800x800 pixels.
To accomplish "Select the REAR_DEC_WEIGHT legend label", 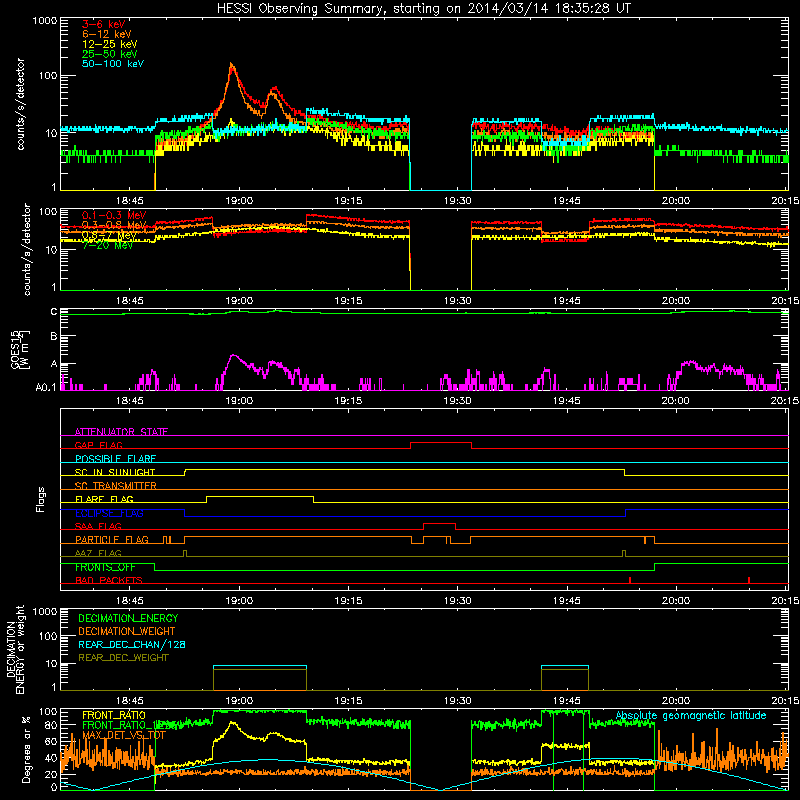I will coord(123,658).
